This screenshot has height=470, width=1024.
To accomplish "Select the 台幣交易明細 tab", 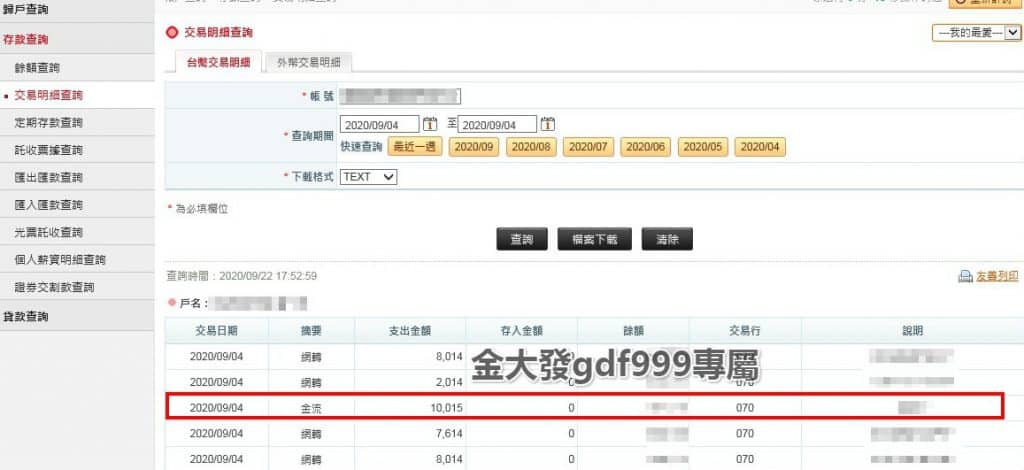I will tap(218, 62).
